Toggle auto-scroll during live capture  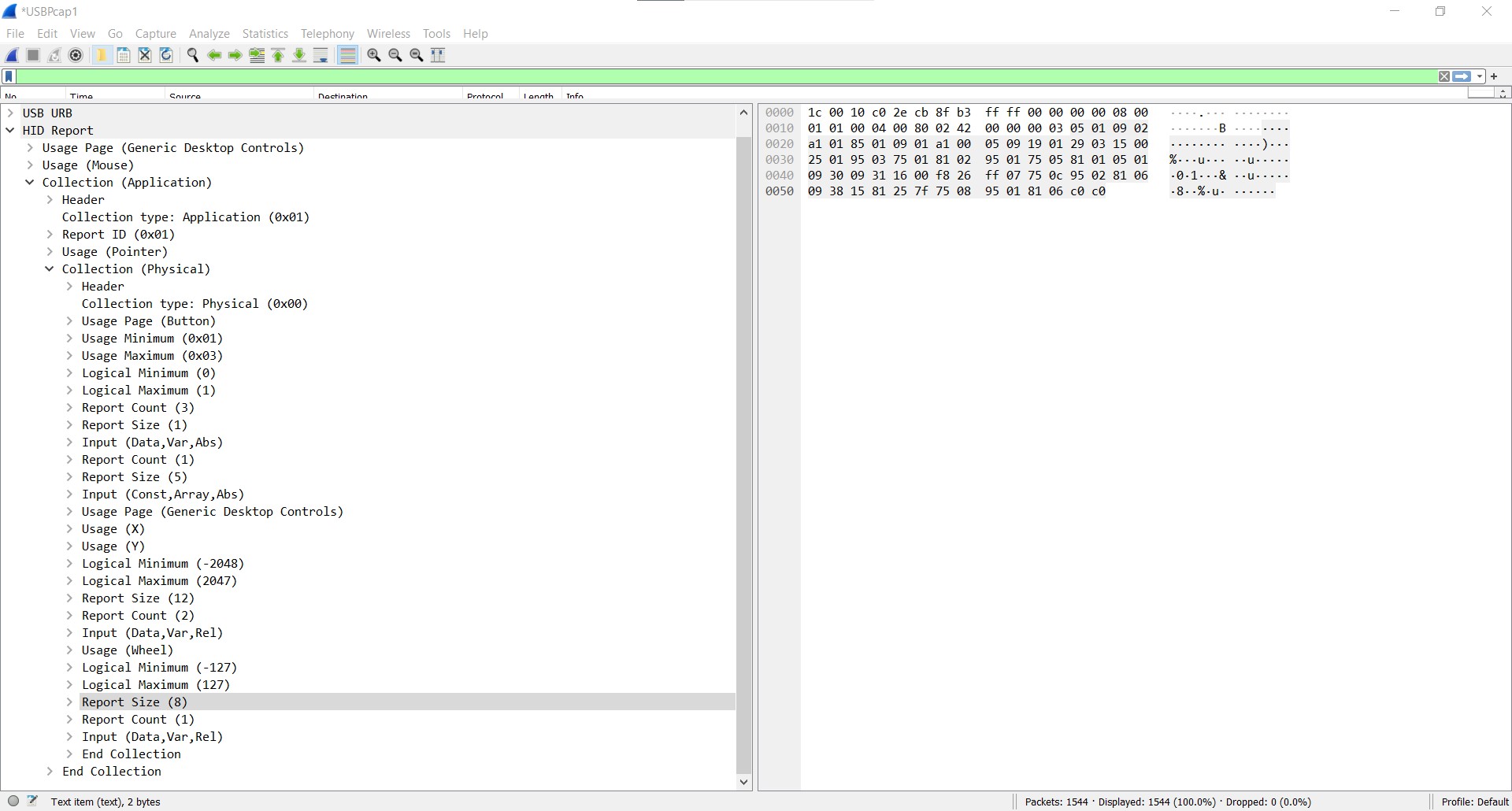pyautogui.click(x=321, y=55)
